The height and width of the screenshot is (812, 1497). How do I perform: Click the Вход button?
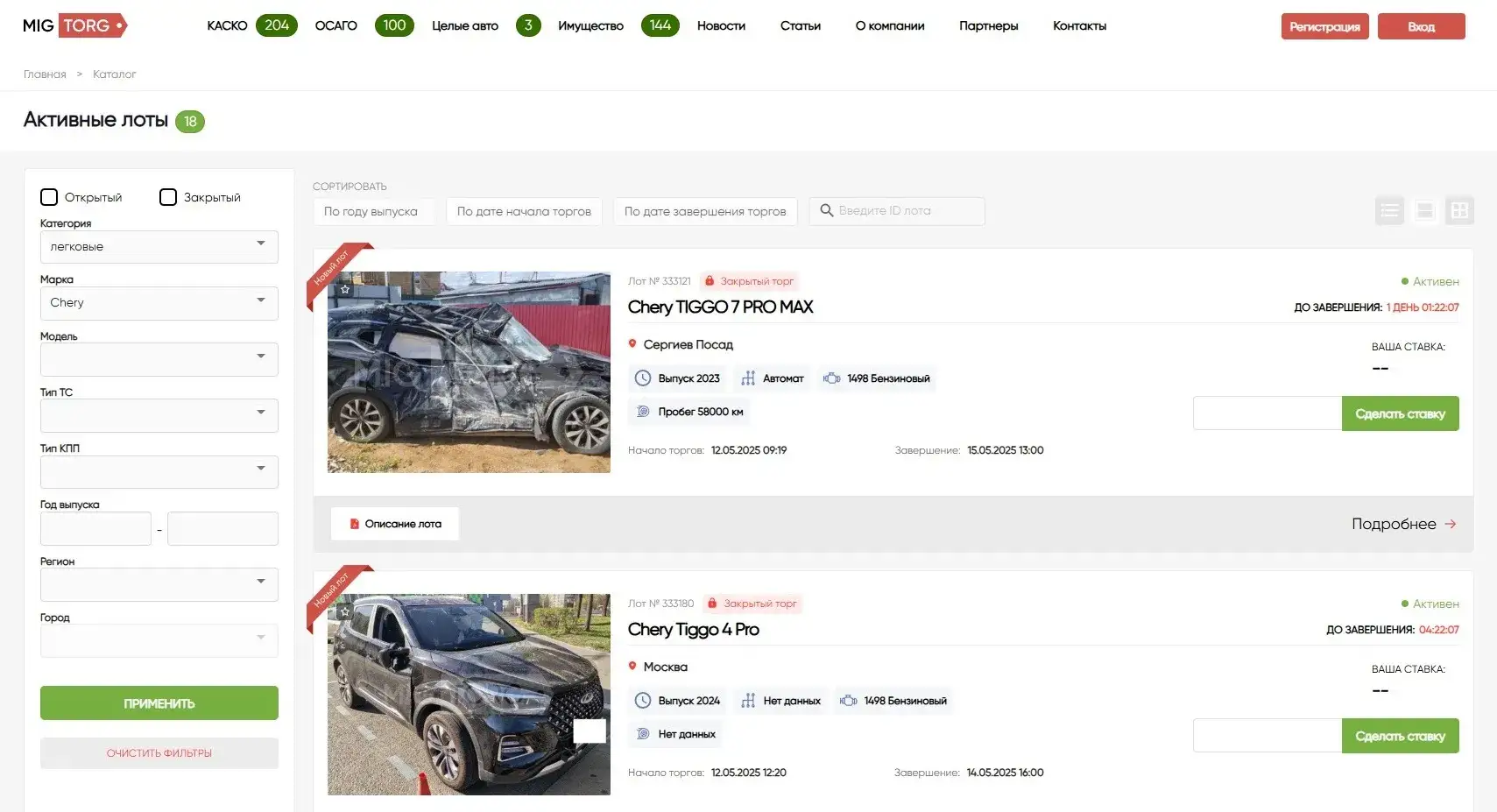point(1422,26)
